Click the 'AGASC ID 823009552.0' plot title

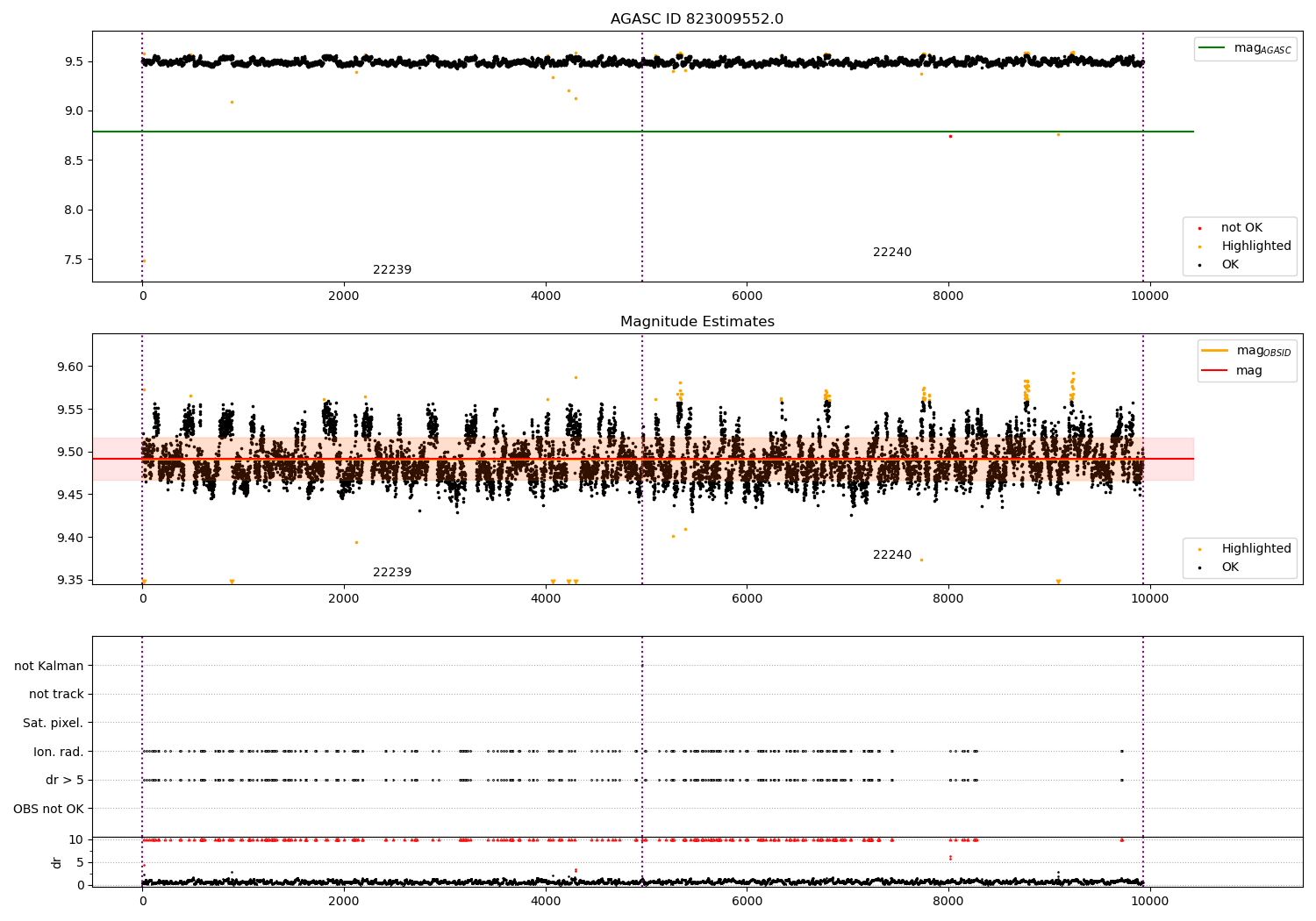click(x=697, y=19)
